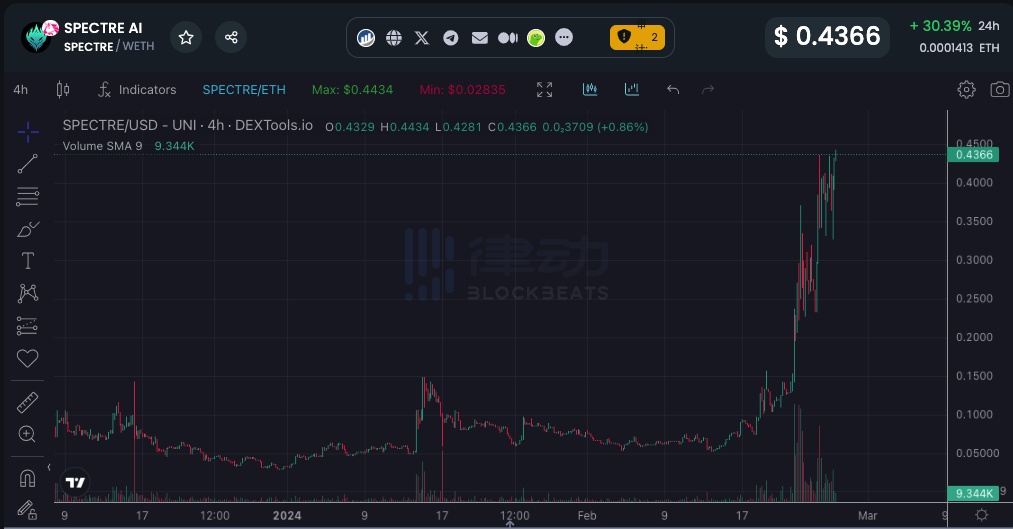Toggle magnet snap mode
Screen dimensions: 1013x529
(x=27, y=478)
